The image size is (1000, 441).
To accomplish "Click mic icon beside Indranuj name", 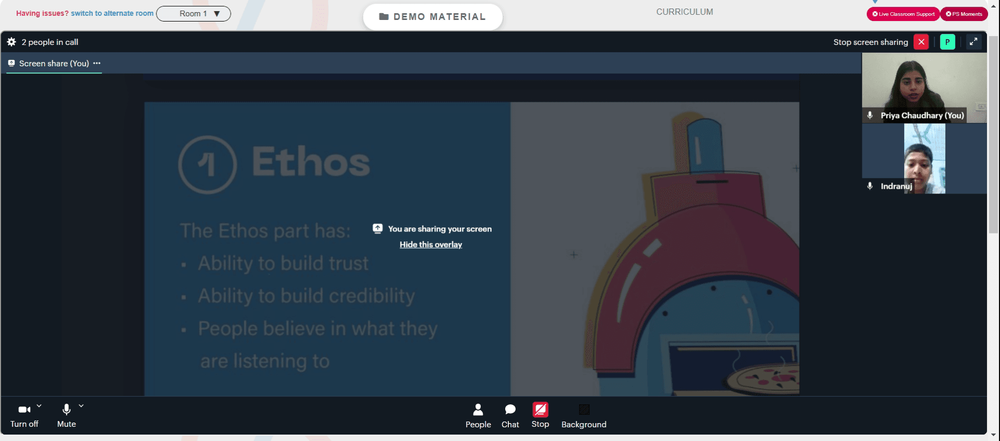I will (869, 186).
